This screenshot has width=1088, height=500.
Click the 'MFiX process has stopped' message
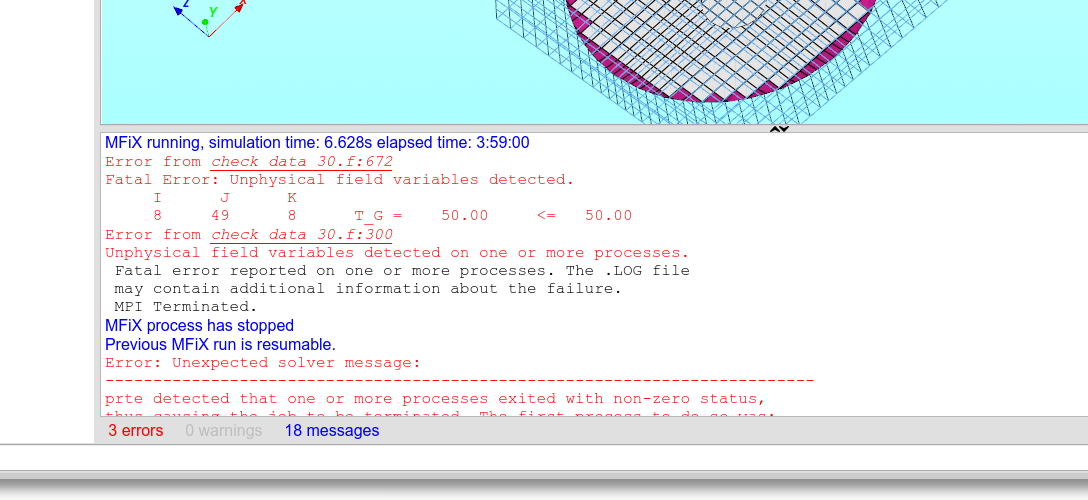click(199, 326)
